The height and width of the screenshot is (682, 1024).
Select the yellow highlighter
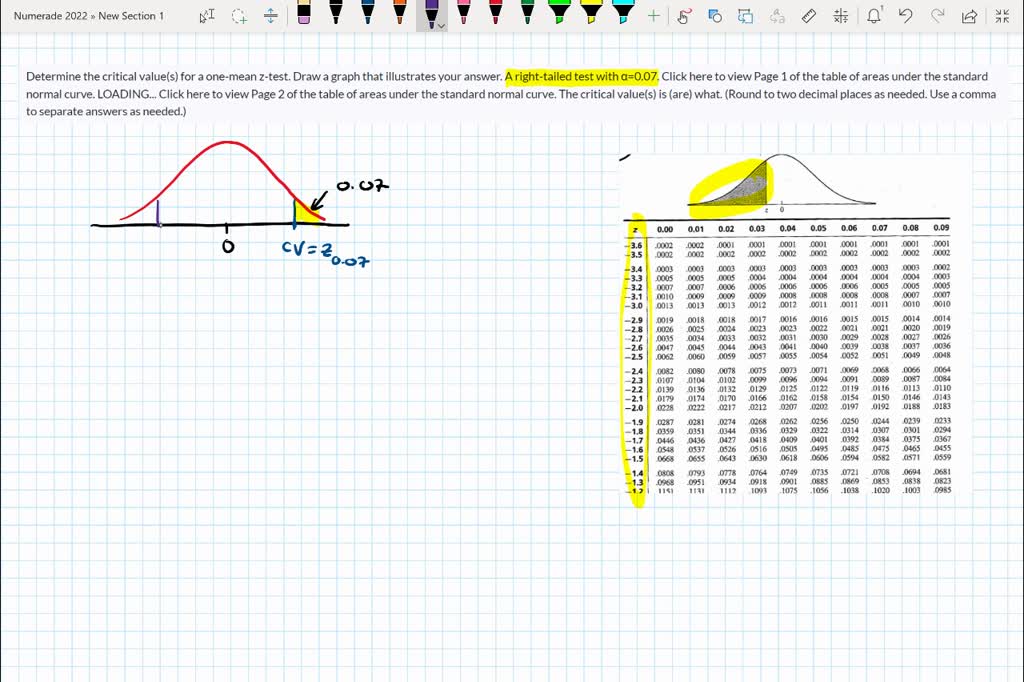tap(591, 15)
